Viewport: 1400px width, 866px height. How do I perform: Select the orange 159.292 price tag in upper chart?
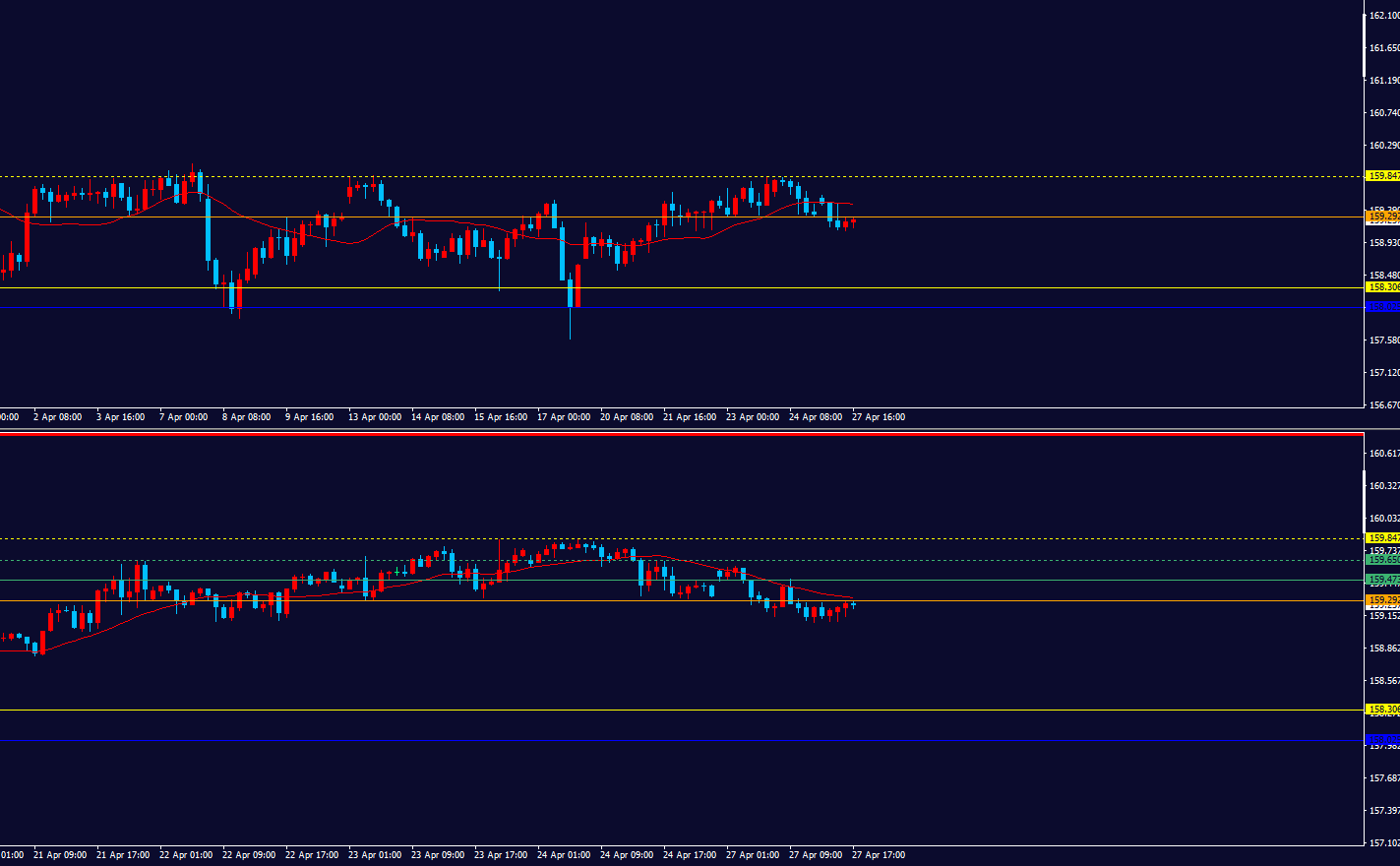pyautogui.click(x=1382, y=216)
